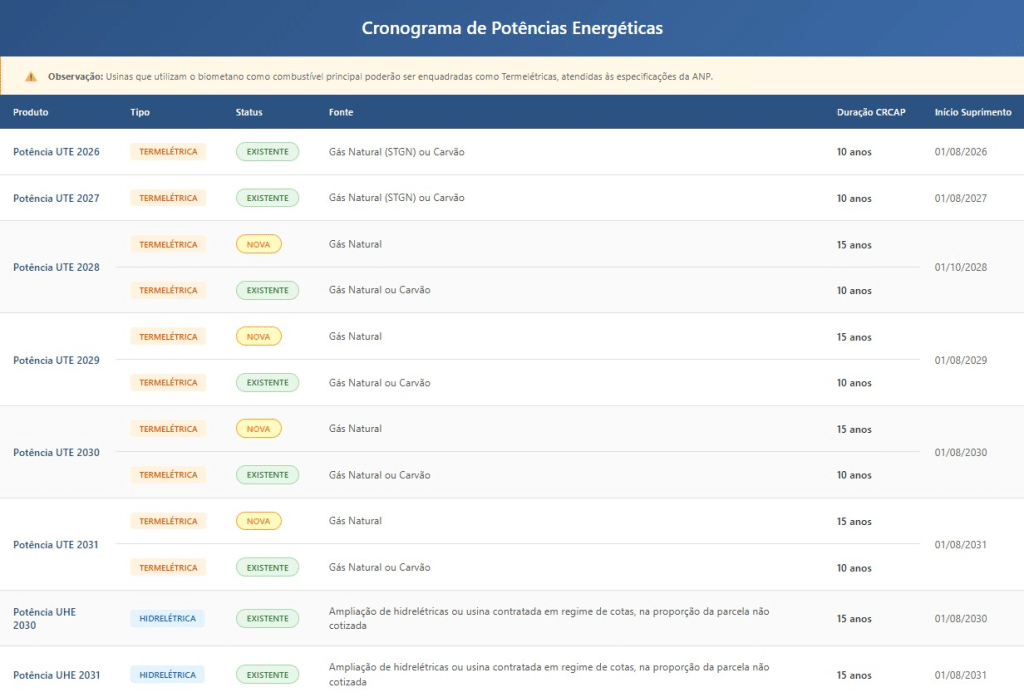
Task: Select the Potência UTE 2029 product name
Action: tap(56, 360)
